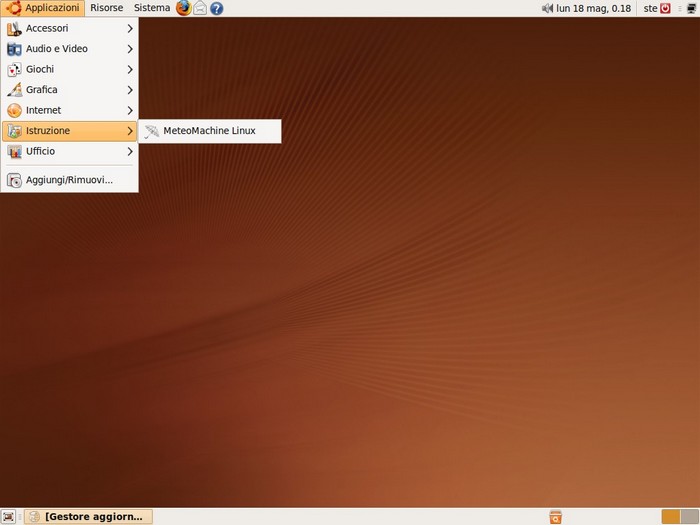700x525 pixels.
Task: Open the trash icon in bottom panel
Action: 555,517
